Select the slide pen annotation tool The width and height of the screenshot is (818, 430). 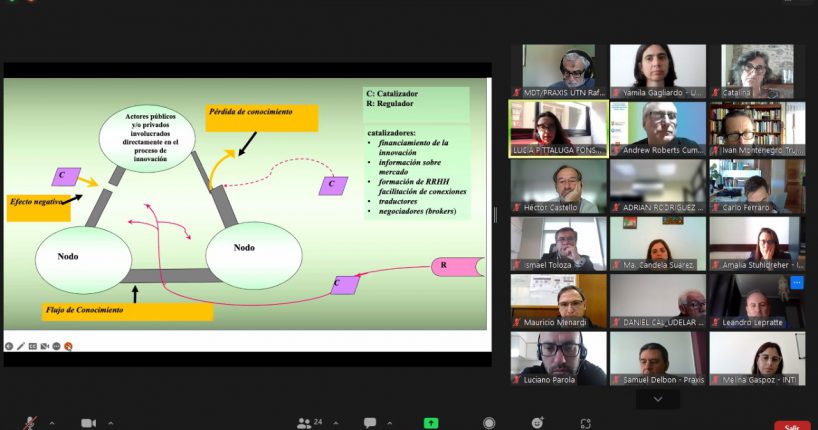coord(21,346)
